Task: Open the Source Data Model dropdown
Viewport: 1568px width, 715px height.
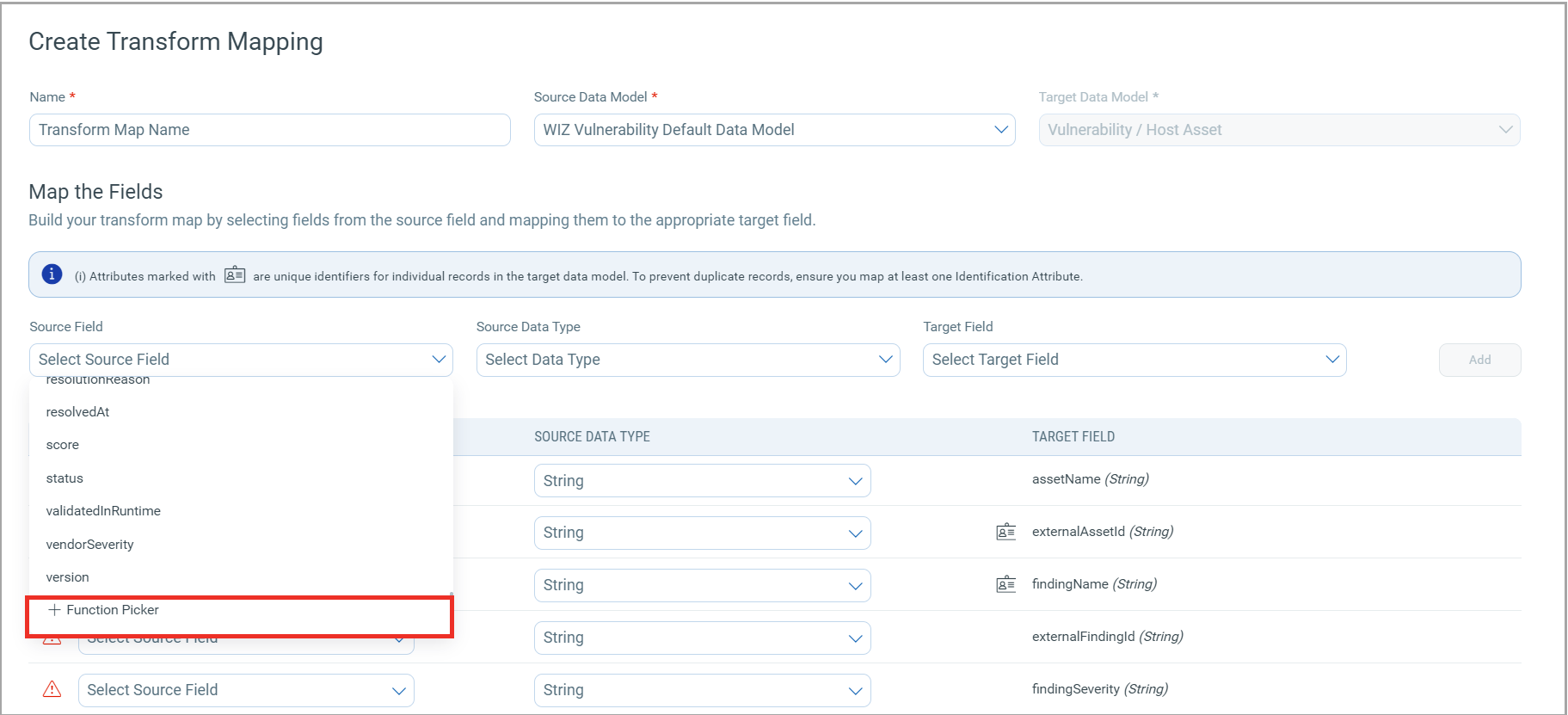Action: click(x=774, y=130)
